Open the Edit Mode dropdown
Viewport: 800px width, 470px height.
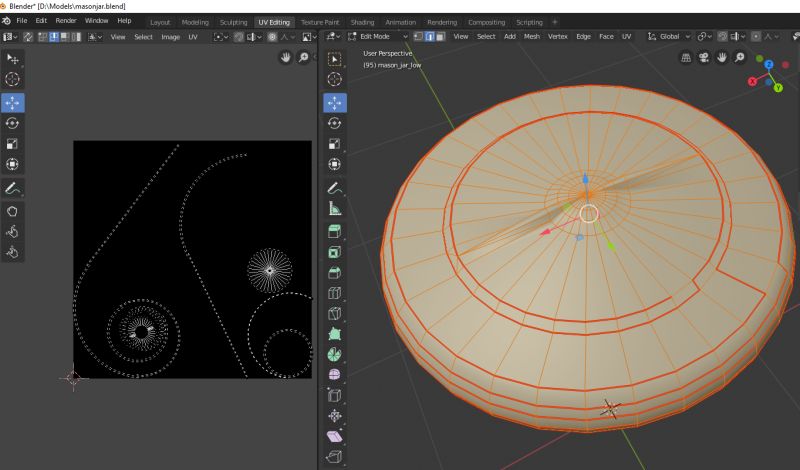point(378,36)
